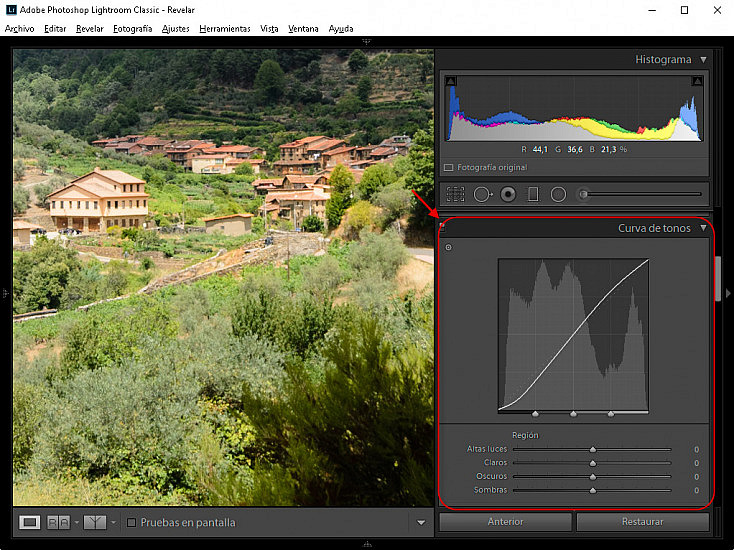
Task: Open the Vista menu
Action: point(269,29)
